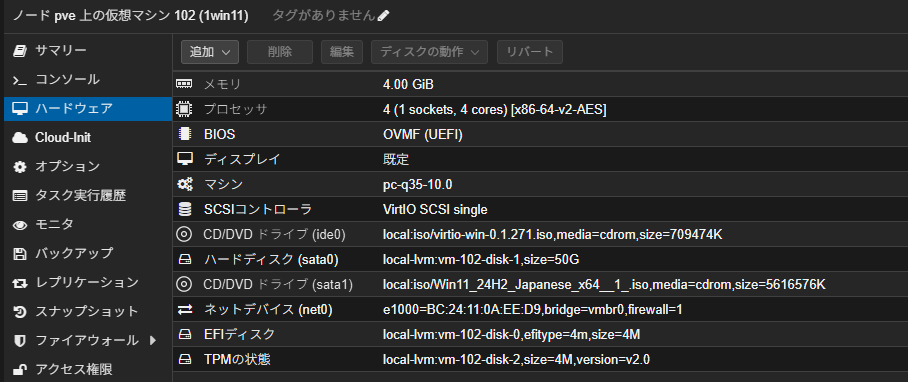Click the sata0 hard disk drive icon

tap(184, 259)
